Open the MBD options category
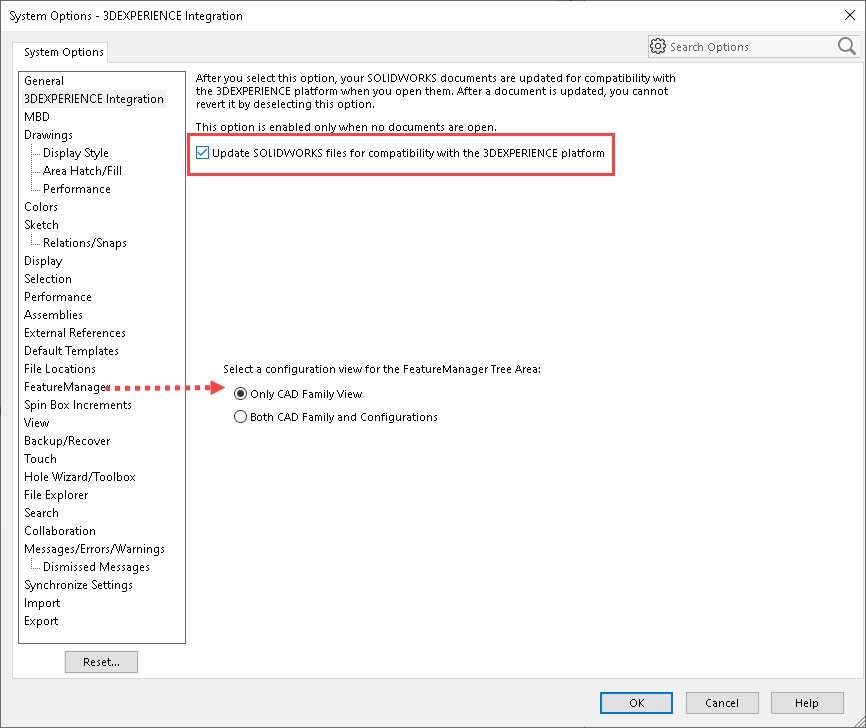The image size is (866, 728). point(37,117)
